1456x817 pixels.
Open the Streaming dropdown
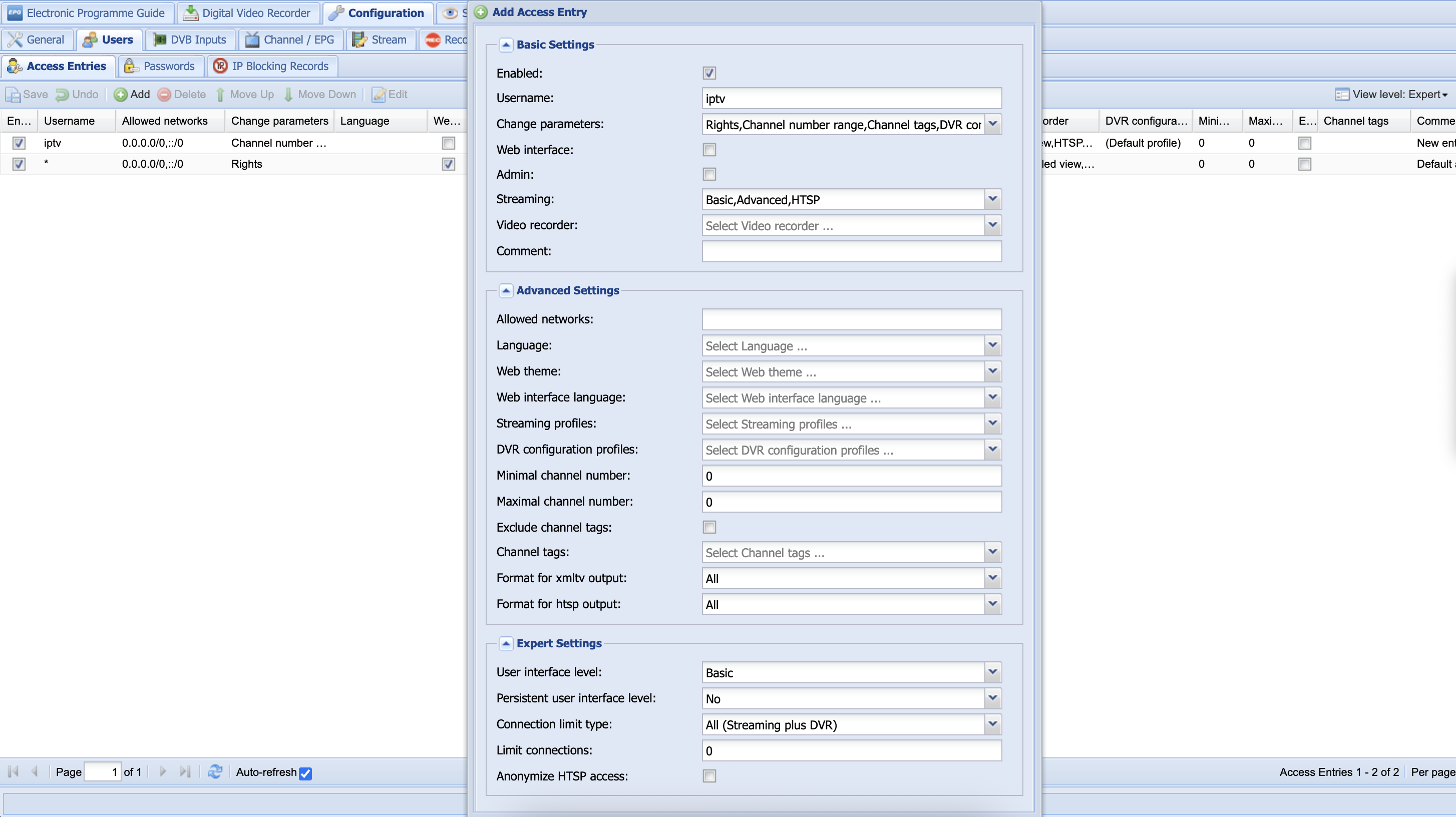pyautogui.click(x=992, y=199)
